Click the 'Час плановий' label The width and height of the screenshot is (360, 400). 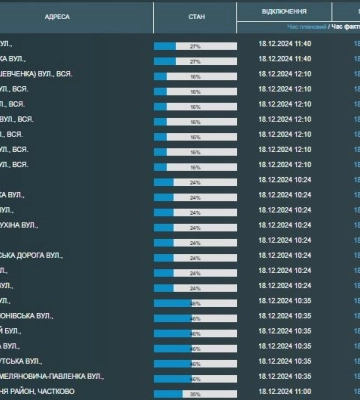click(x=307, y=27)
